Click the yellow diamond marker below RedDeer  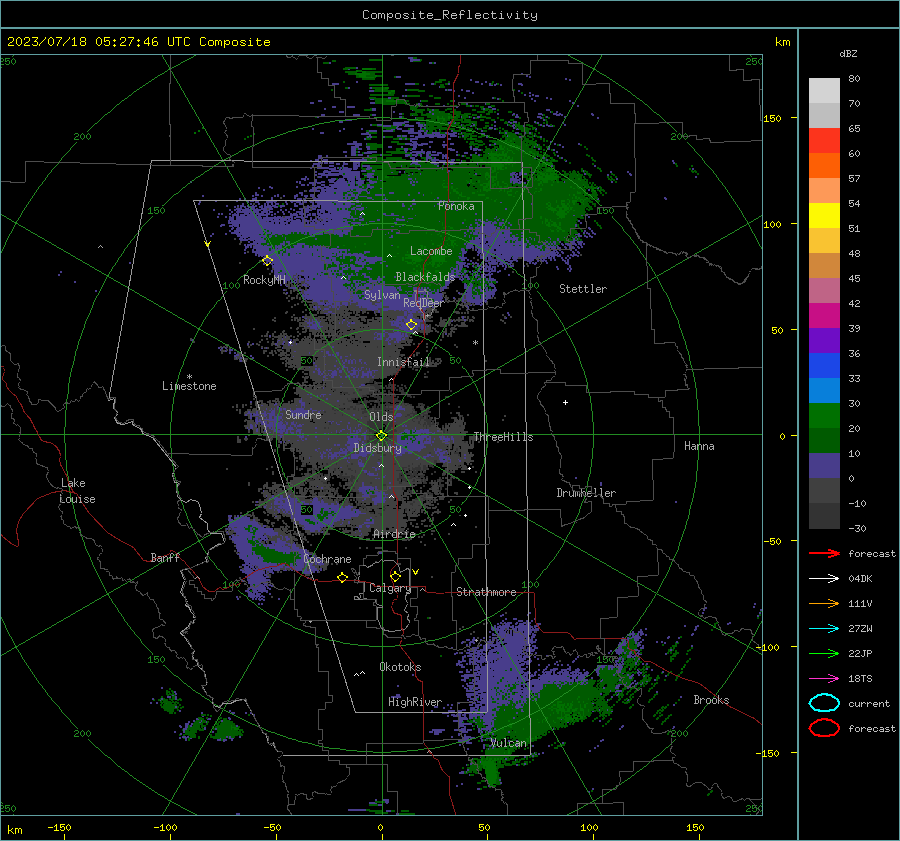(x=412, y=325)
